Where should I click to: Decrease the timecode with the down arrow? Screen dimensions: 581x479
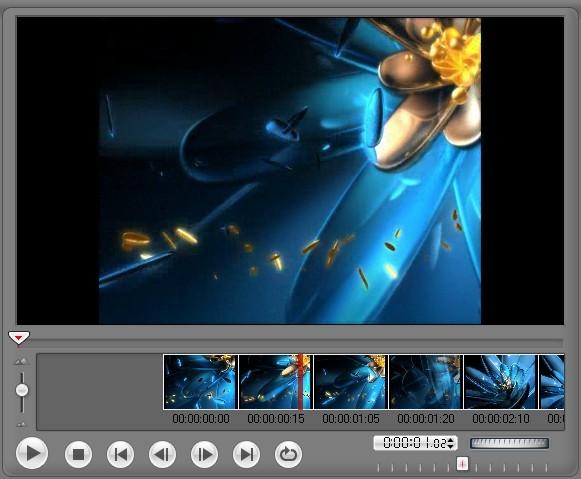(451, 446)
